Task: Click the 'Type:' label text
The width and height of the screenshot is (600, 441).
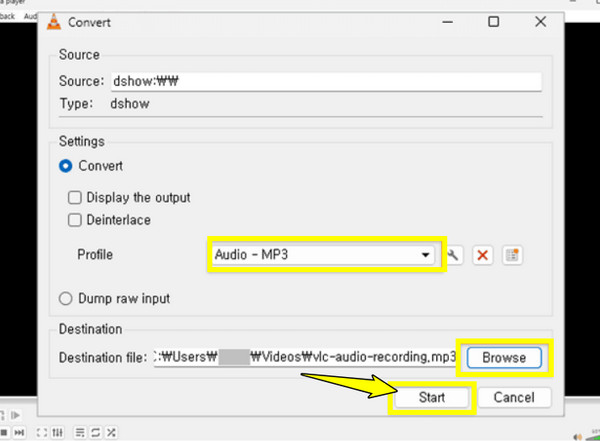Action: 76,104
